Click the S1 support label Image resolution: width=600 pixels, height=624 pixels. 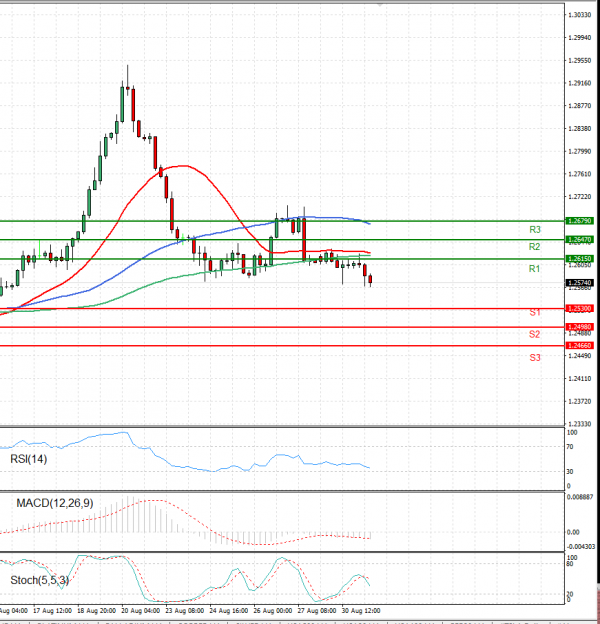pos(535,312)
